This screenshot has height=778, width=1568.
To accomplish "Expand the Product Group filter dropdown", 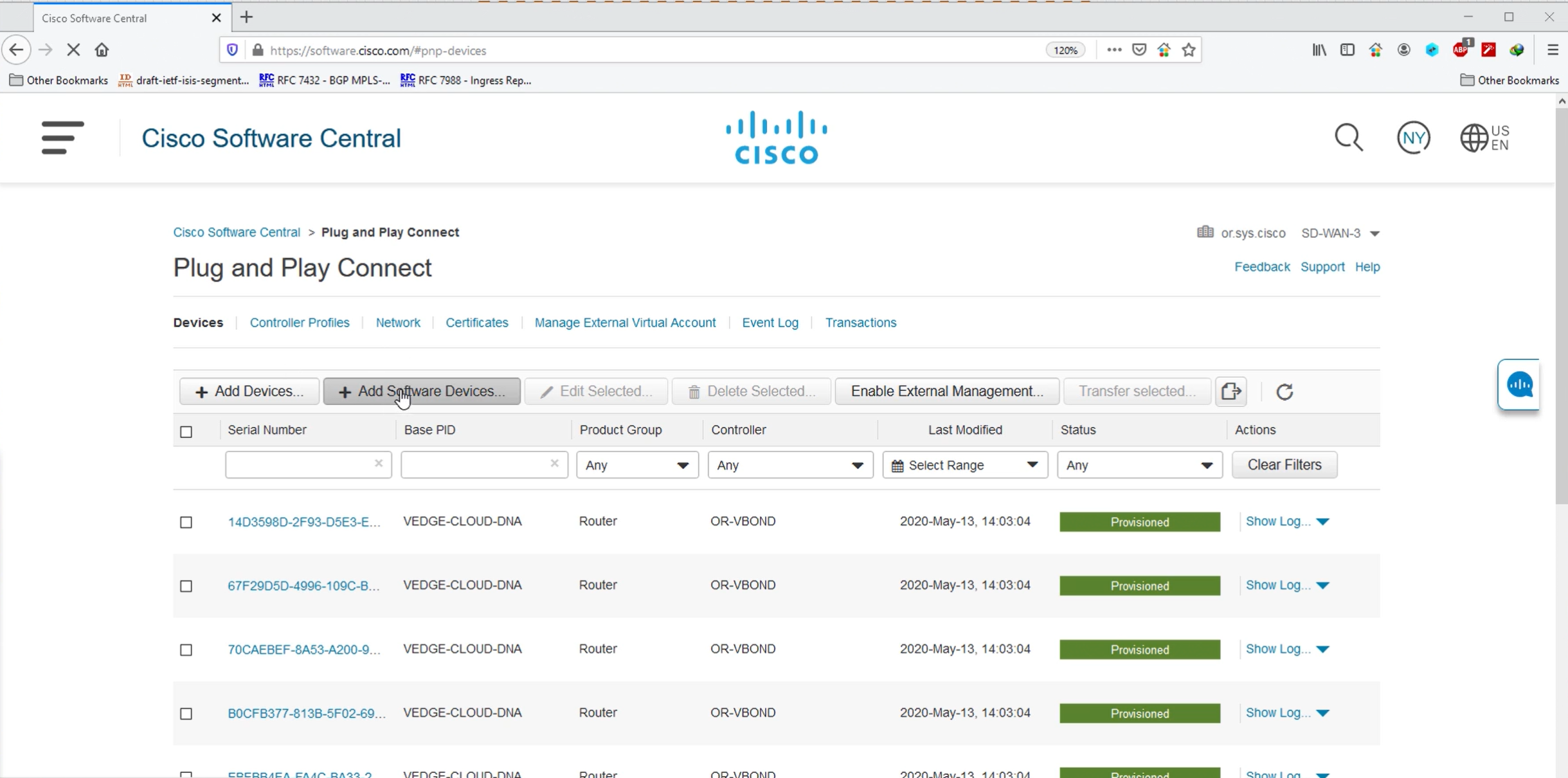I will point(636,465).
